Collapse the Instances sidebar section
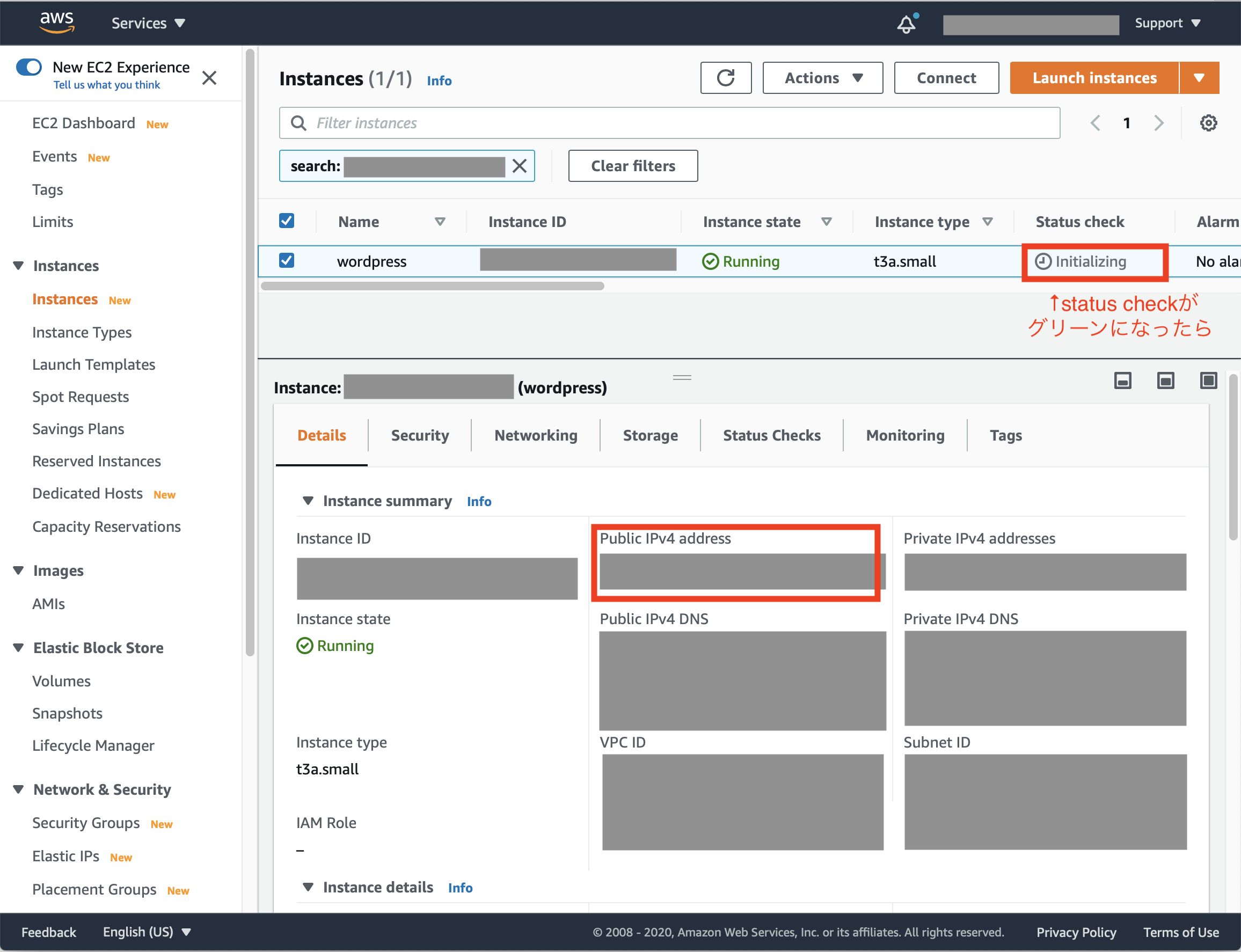This screenshot has height=952, width=1241. 18,266
